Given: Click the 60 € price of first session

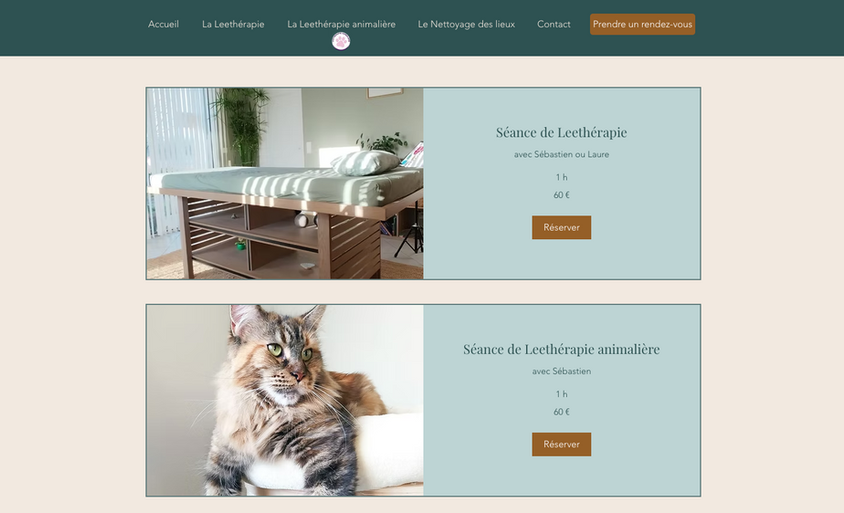Looking at the screenshot, I should point(561,195).
